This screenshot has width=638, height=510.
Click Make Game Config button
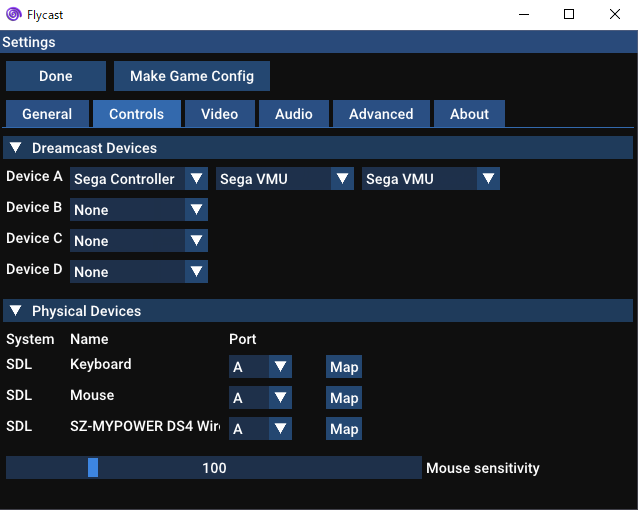click(192, 76)
